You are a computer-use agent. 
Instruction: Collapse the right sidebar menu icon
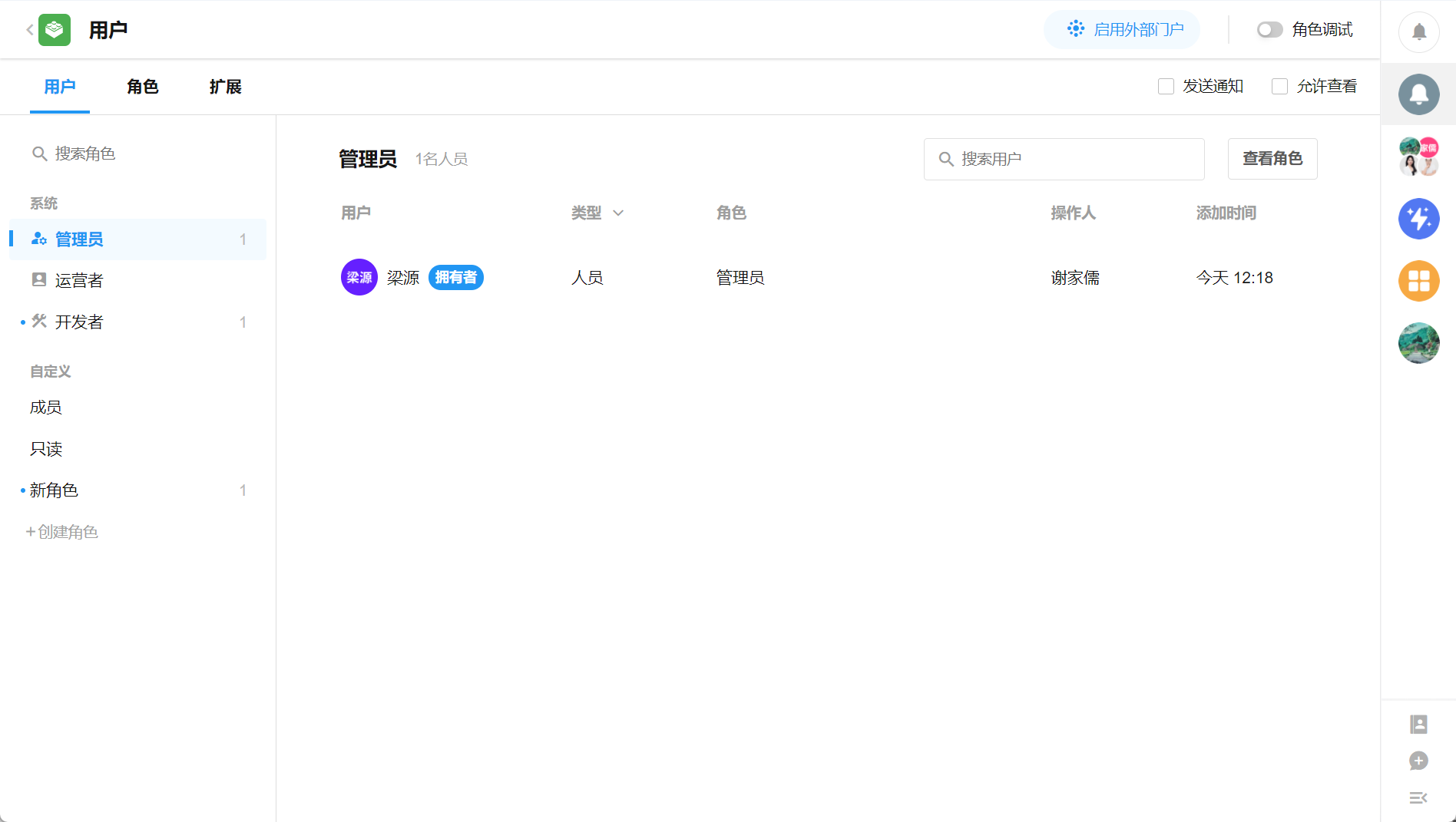(1418, 797)
